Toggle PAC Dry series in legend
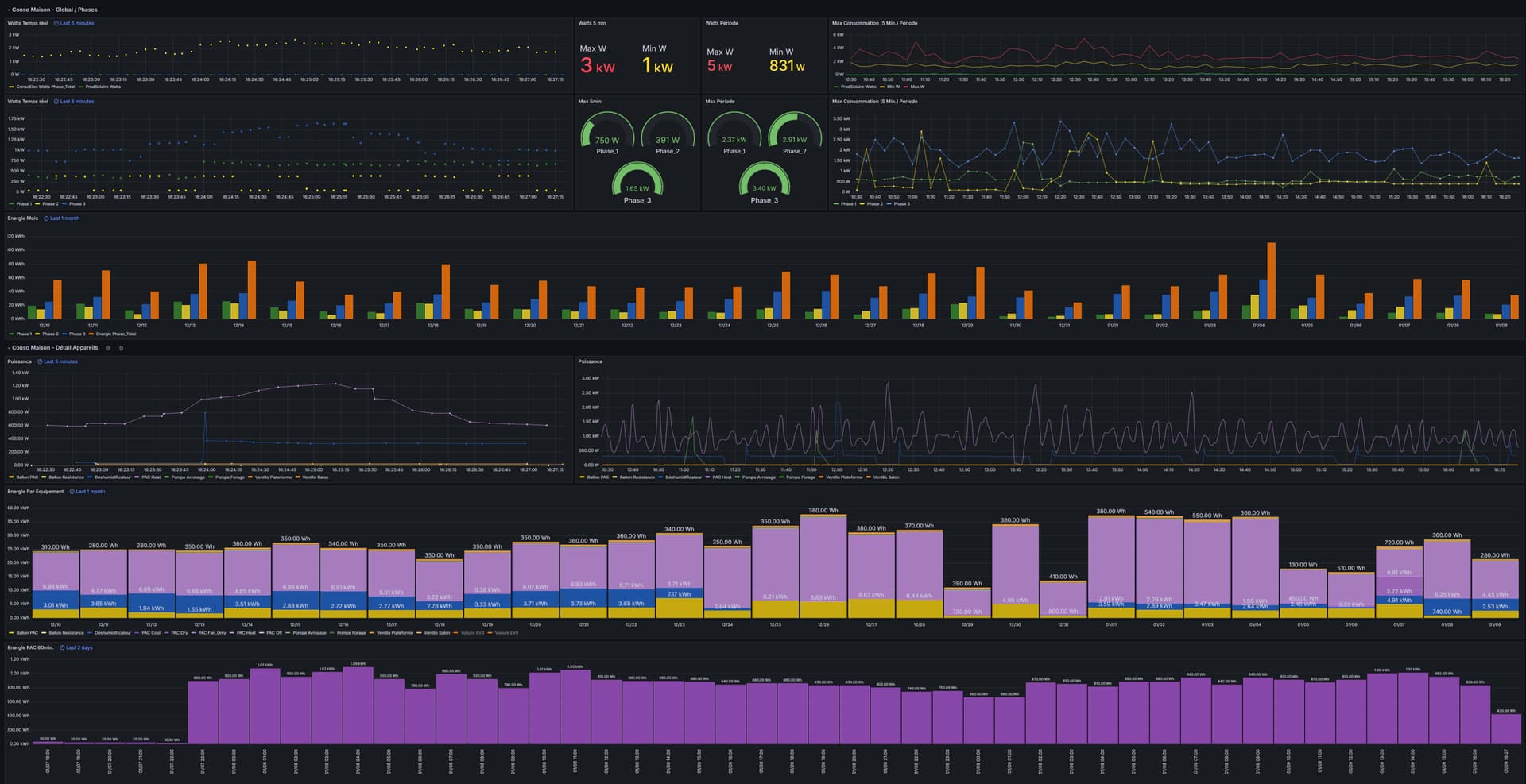The height and width of the screenshot is (784, 1526). tap(180, 633)
